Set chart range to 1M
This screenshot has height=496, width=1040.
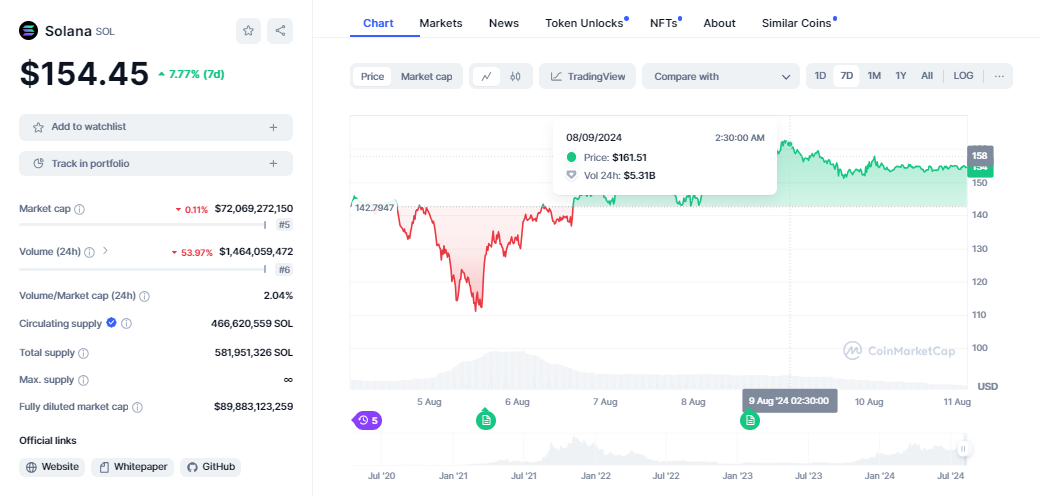click(874, 76)
